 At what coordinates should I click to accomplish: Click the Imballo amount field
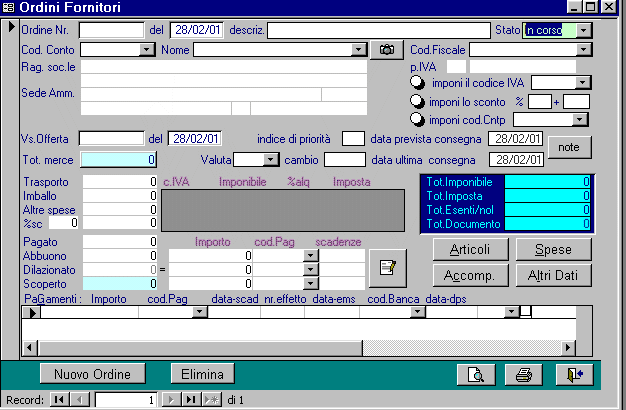120,196
